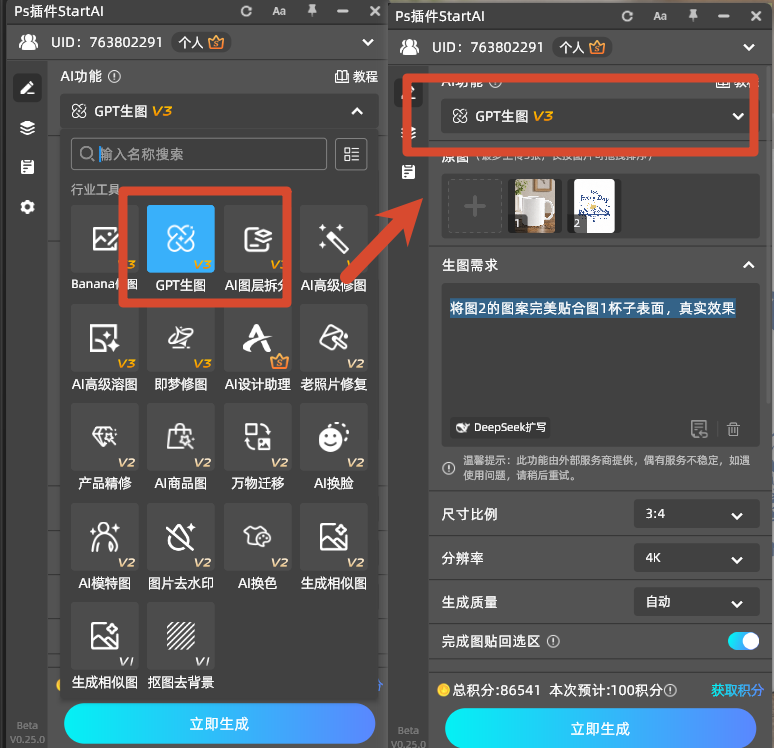Viewport: 774px width, 748px height.
Task: Open the AI高级溶图 tool
Action: tap(105, 338)
